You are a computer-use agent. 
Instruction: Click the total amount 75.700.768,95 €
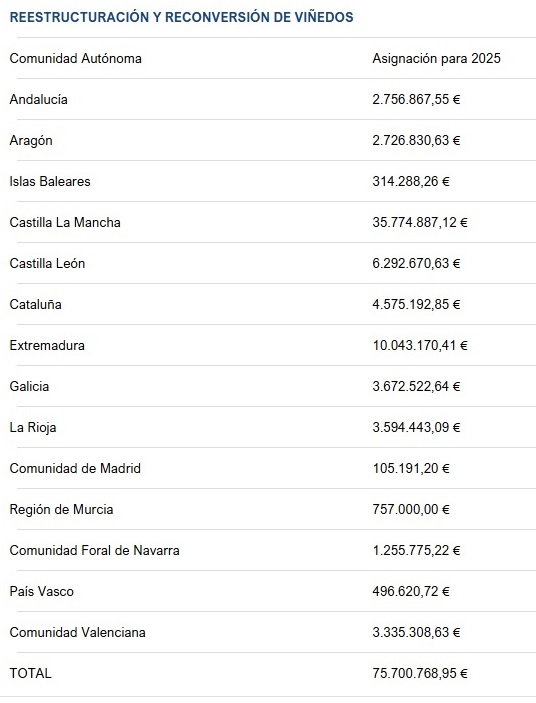pyautogui.click(x=420, y=673)
